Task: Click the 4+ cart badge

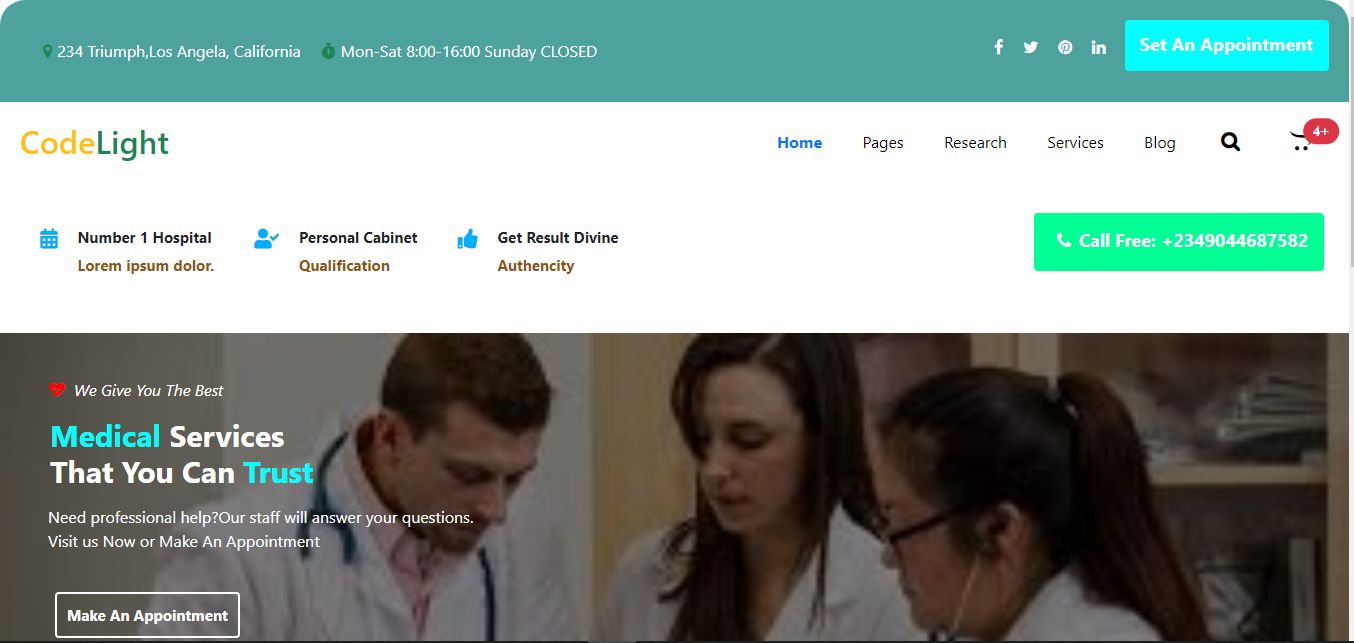Action: (1321, 131)
